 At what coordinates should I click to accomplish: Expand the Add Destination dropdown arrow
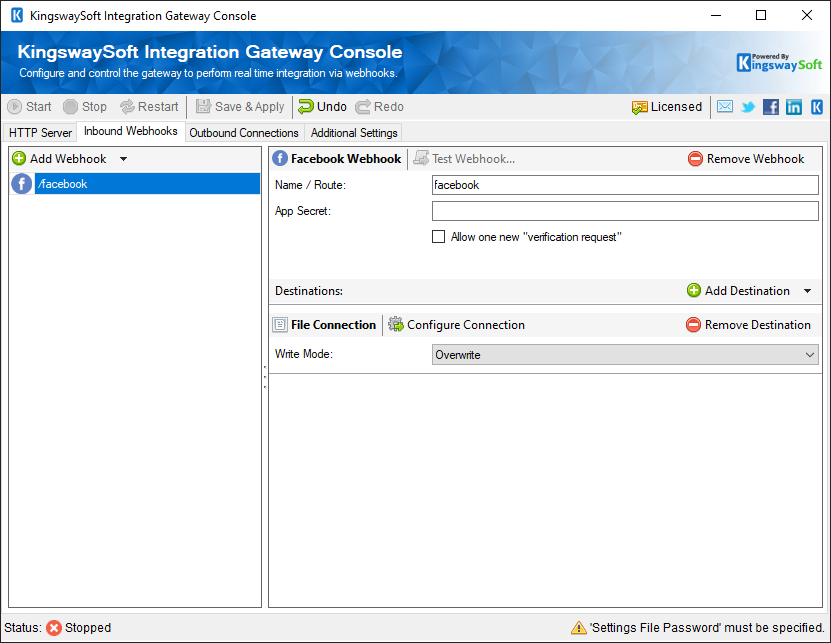(x=807, y=290)
